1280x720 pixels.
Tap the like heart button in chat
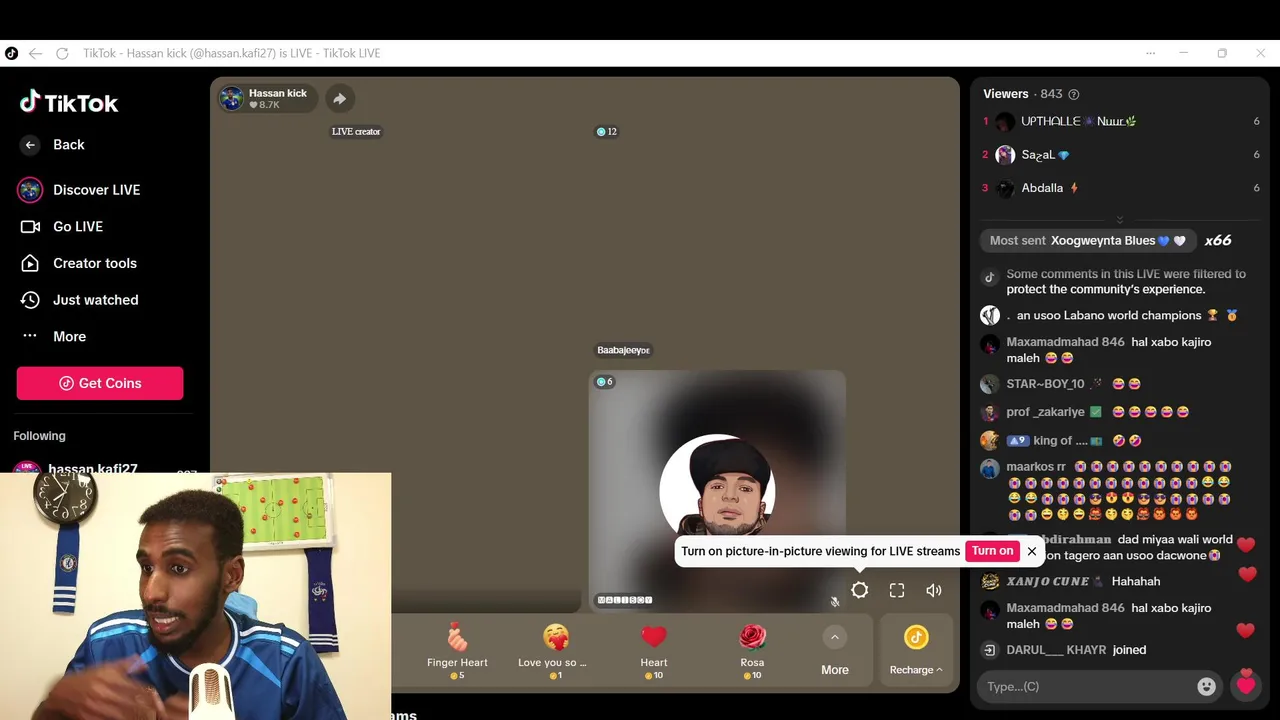coord(1246,685)
